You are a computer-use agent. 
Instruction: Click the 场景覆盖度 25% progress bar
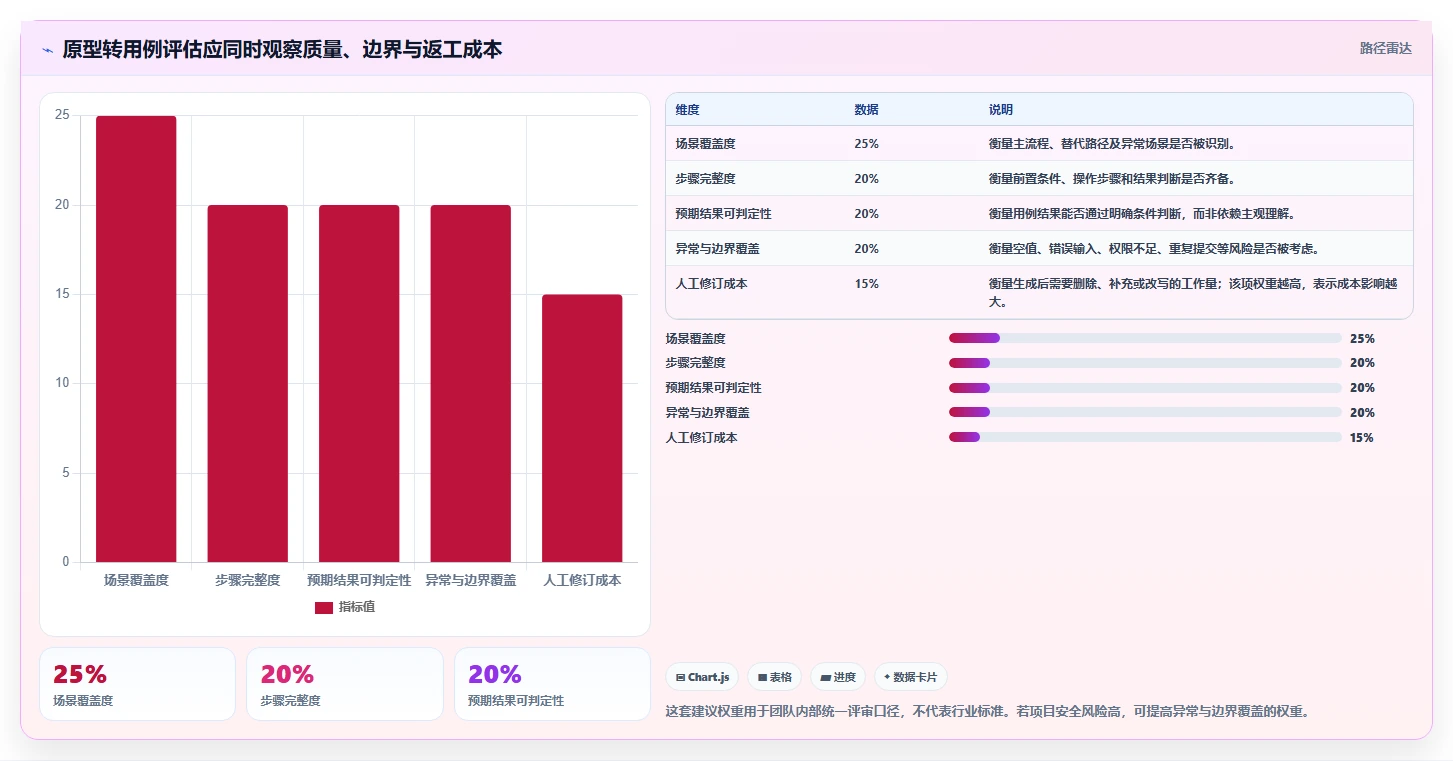pos(1145,338)
